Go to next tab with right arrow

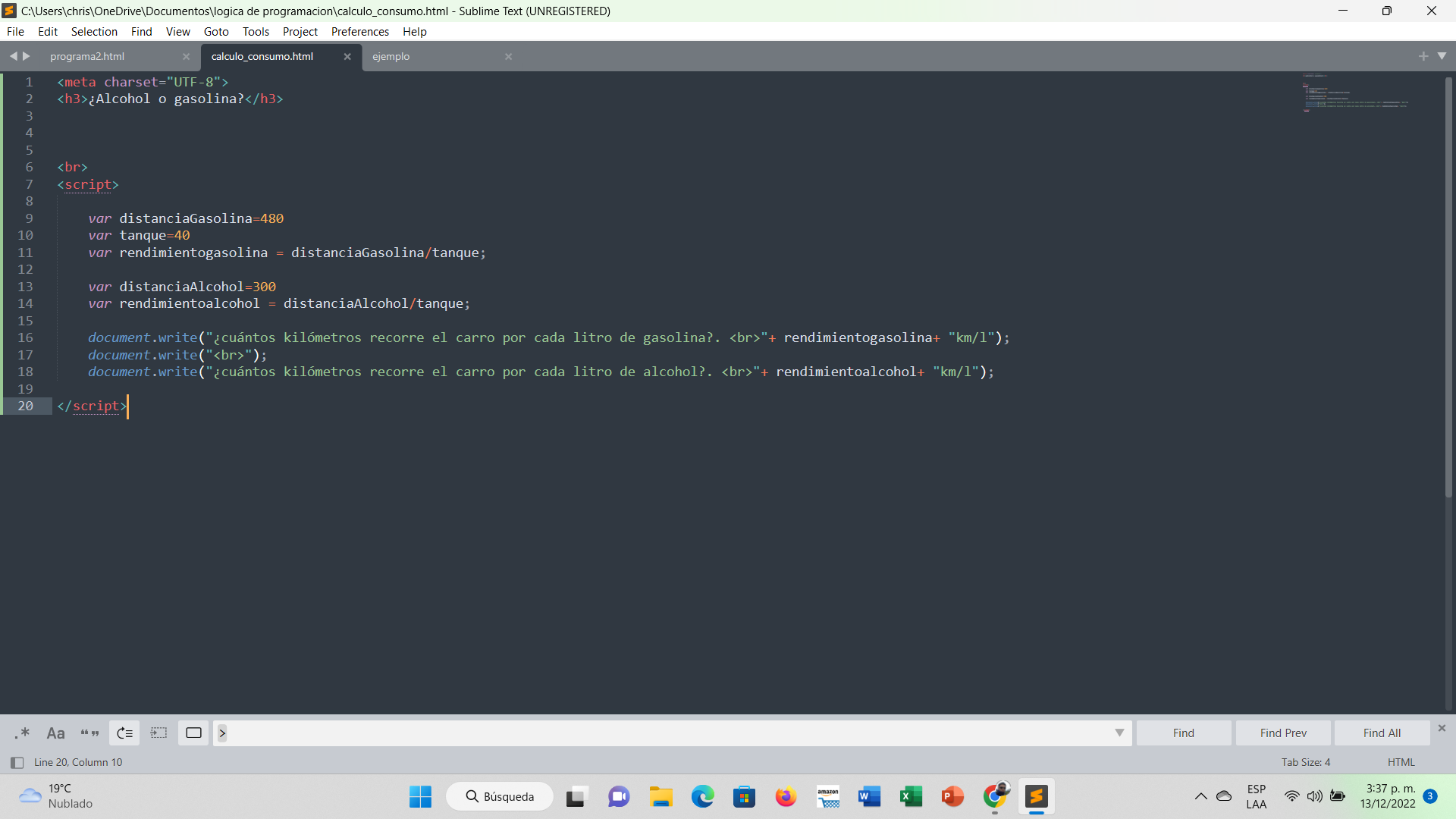27,56
